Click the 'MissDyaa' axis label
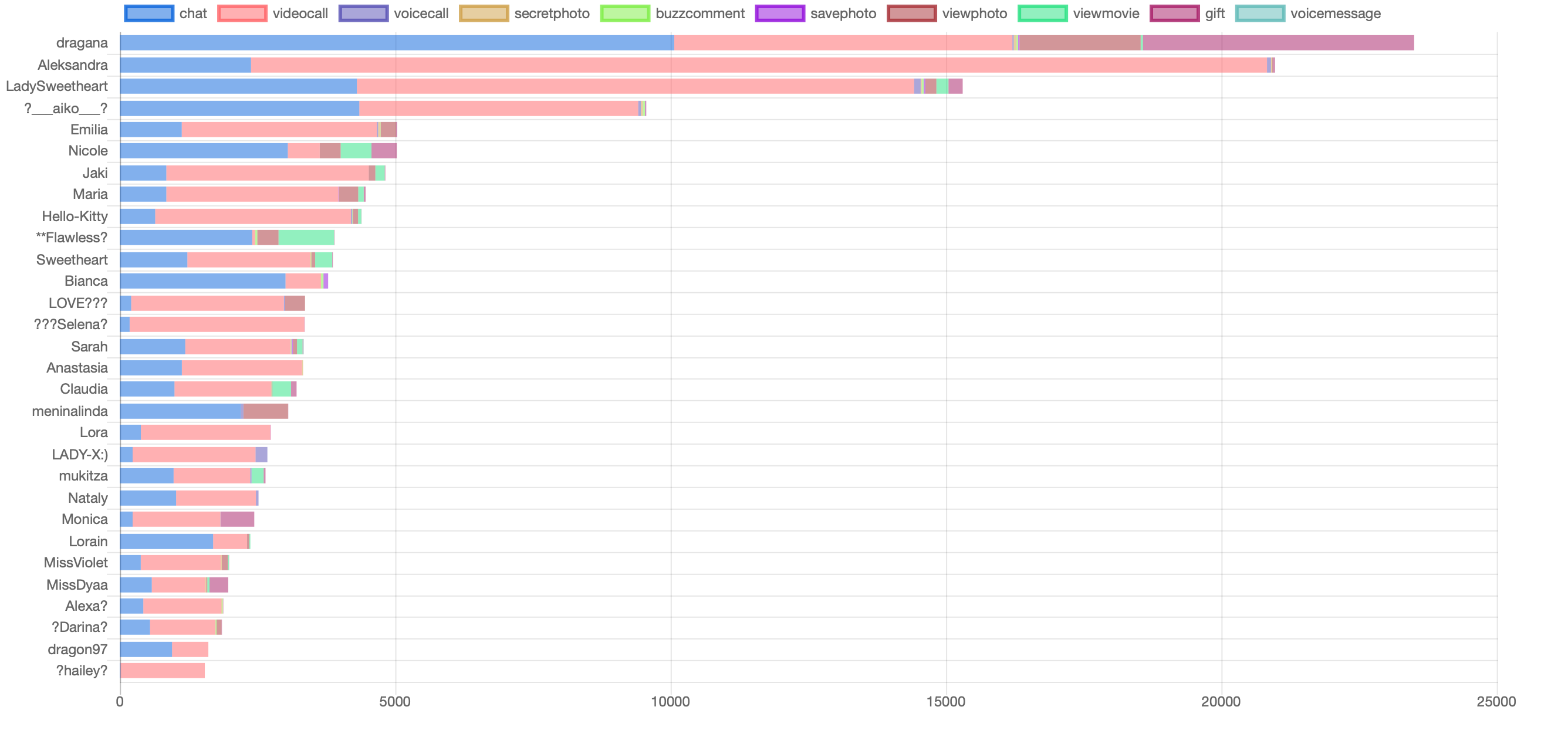1568x744 pixels. (x=77, y=585)
